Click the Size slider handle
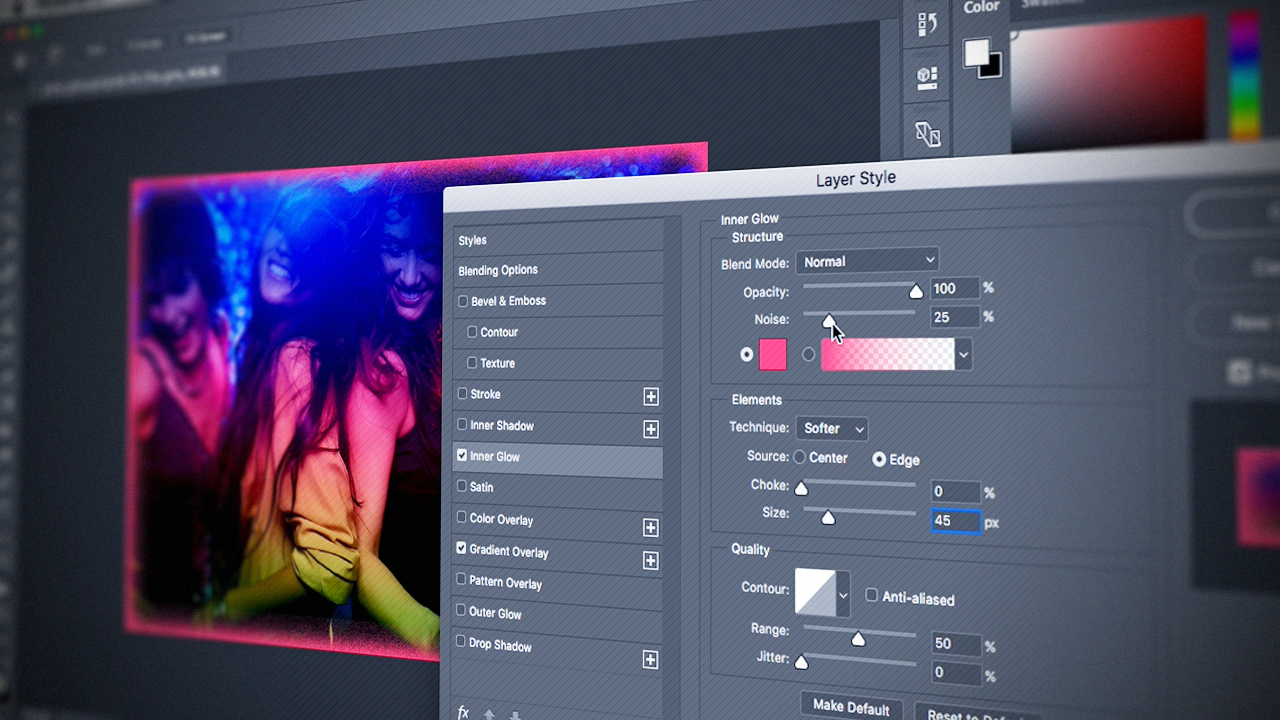This screenshot has width=1280, height=720. (x=828, y=517)
